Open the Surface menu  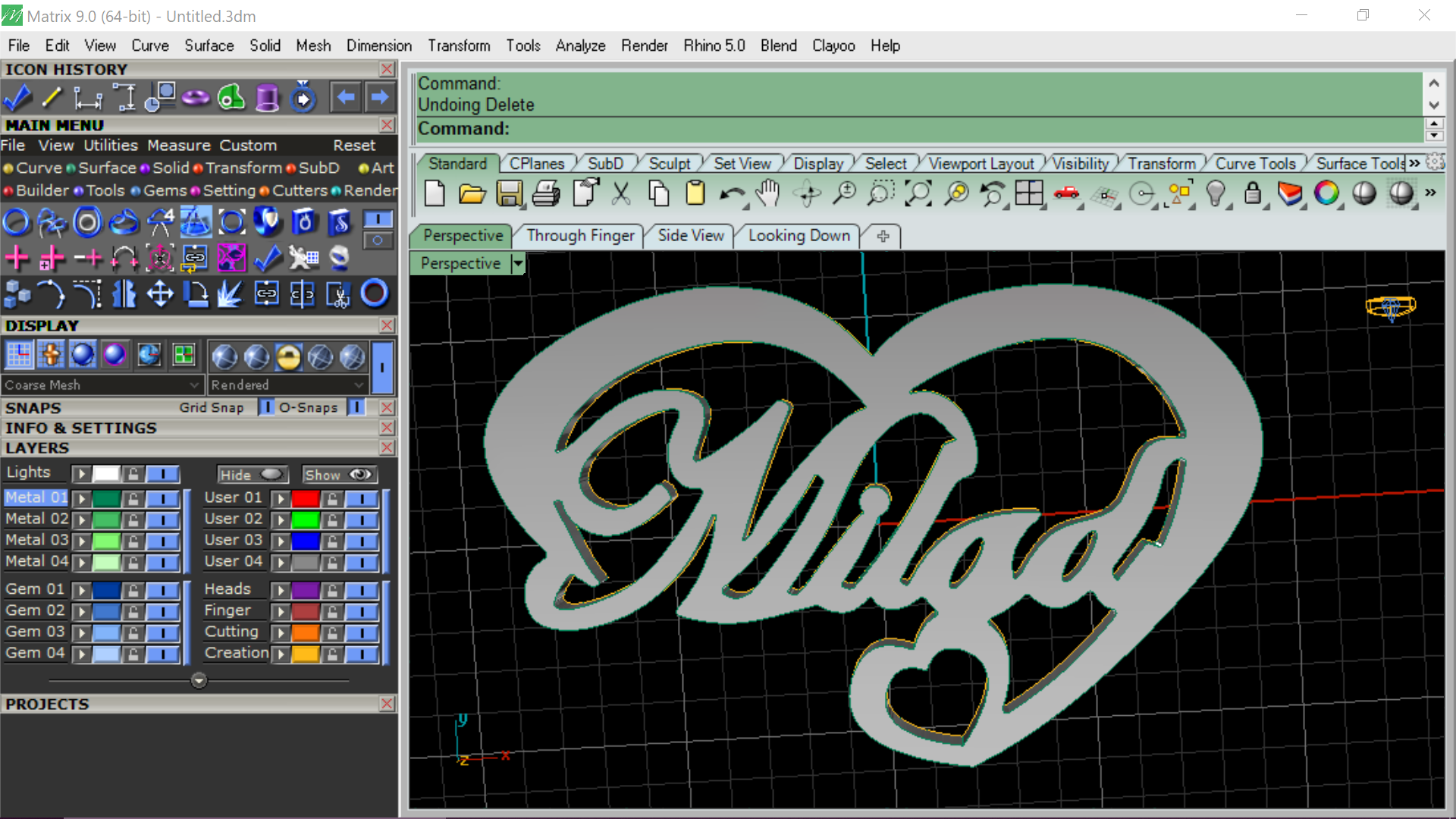(x=209, y=45)
